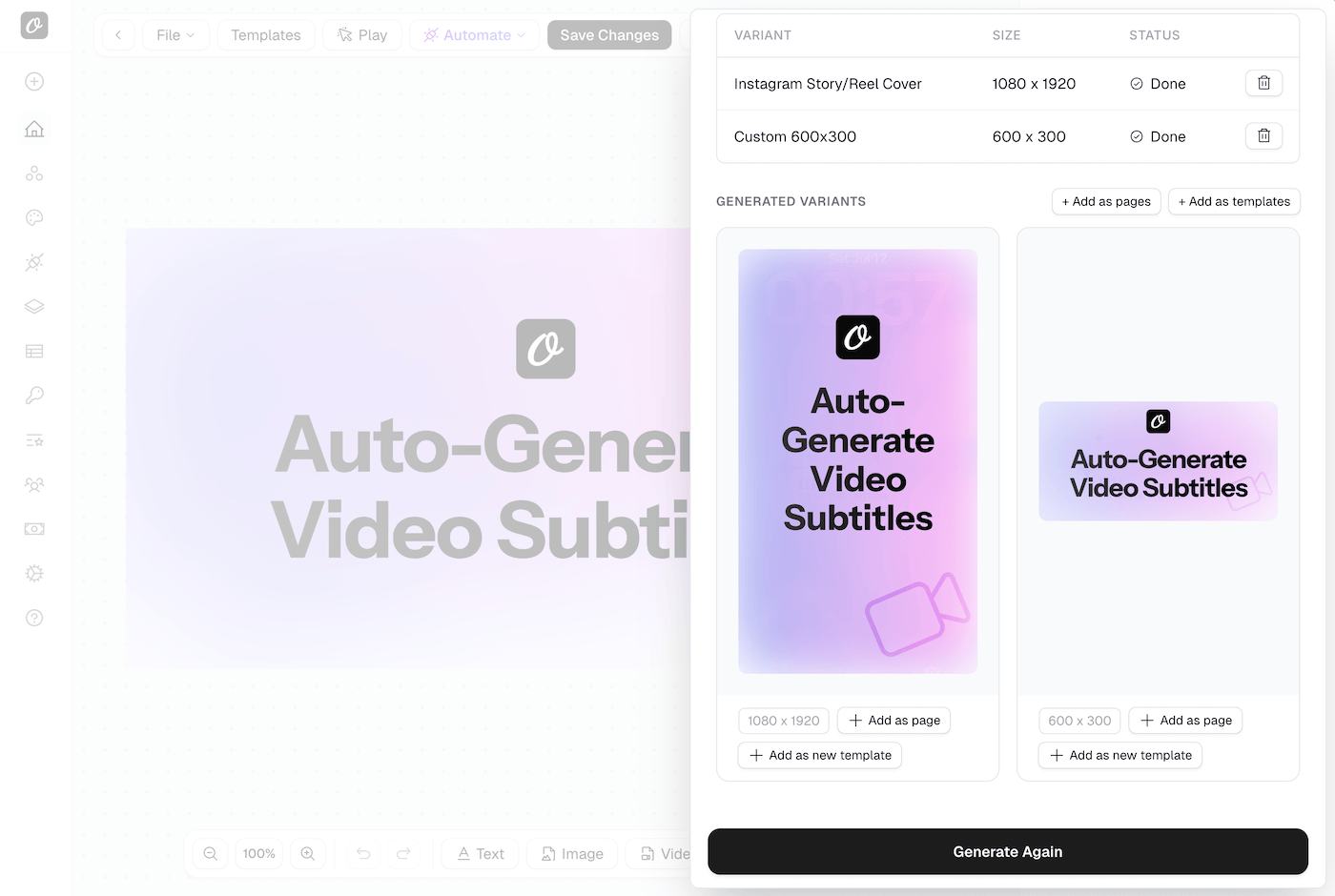Open the home icon in sidebar
The height and width of the screenshot is (896, 1335).
click(x=34, y=129)
